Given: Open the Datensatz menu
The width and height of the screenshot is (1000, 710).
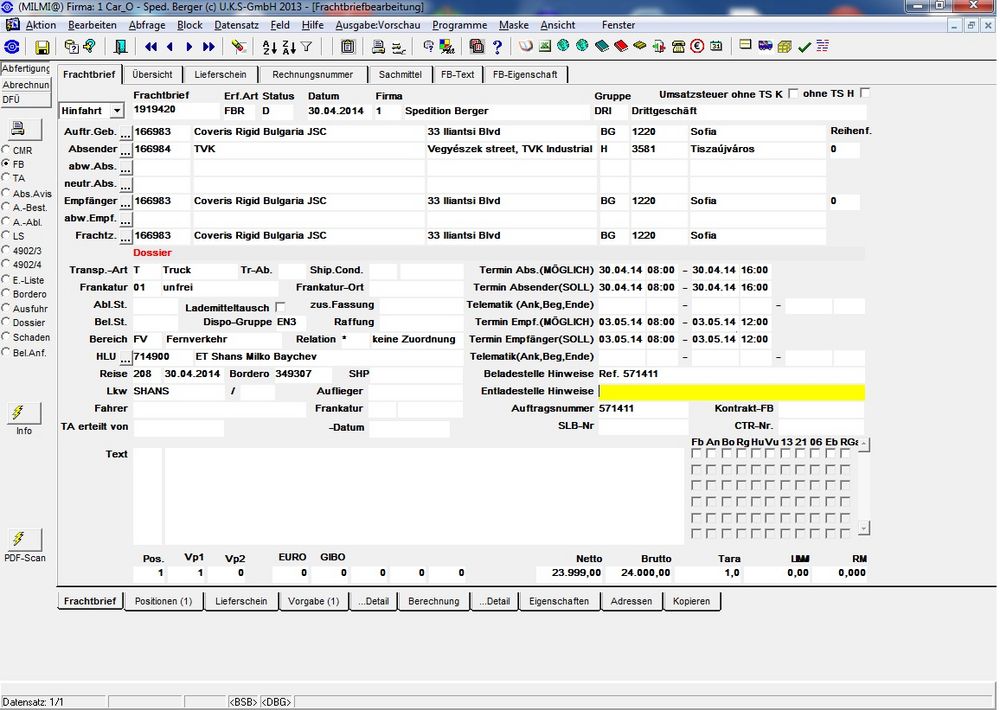Looking at the screenshot, I should (x=237, y=25).
